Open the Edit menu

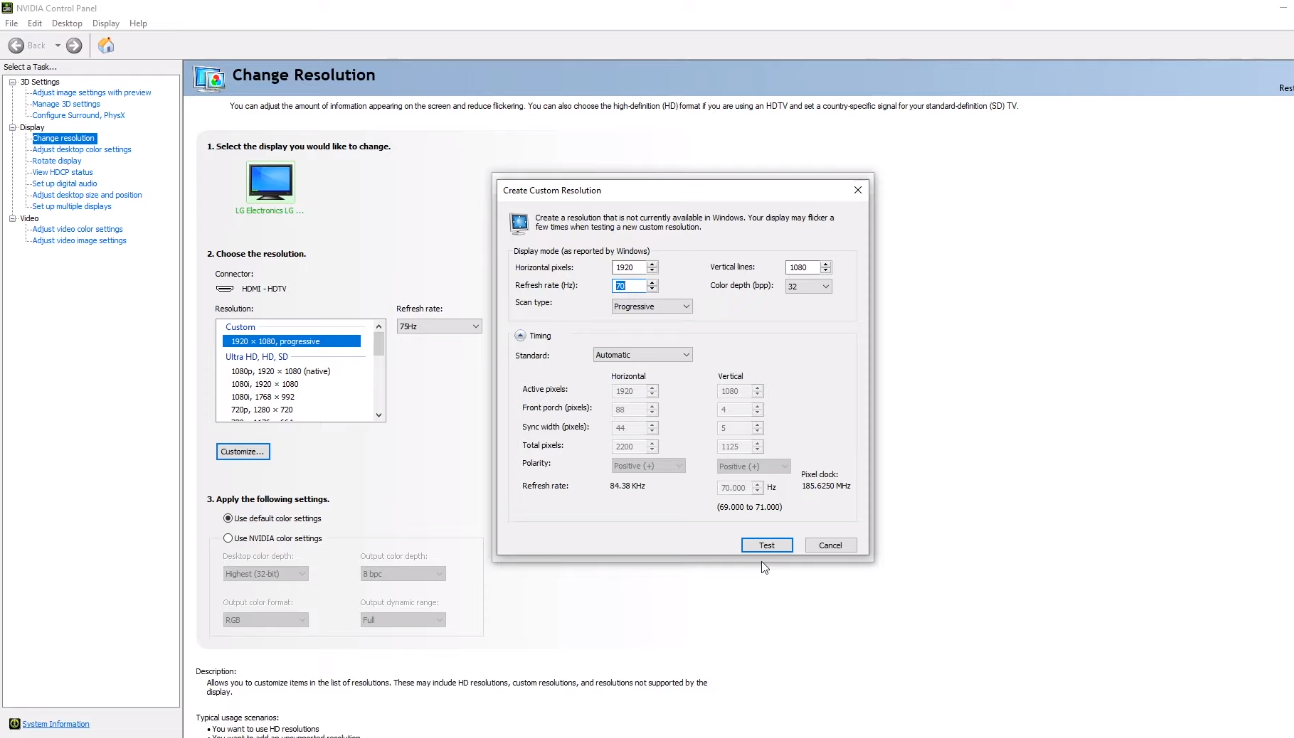point(35,23)
